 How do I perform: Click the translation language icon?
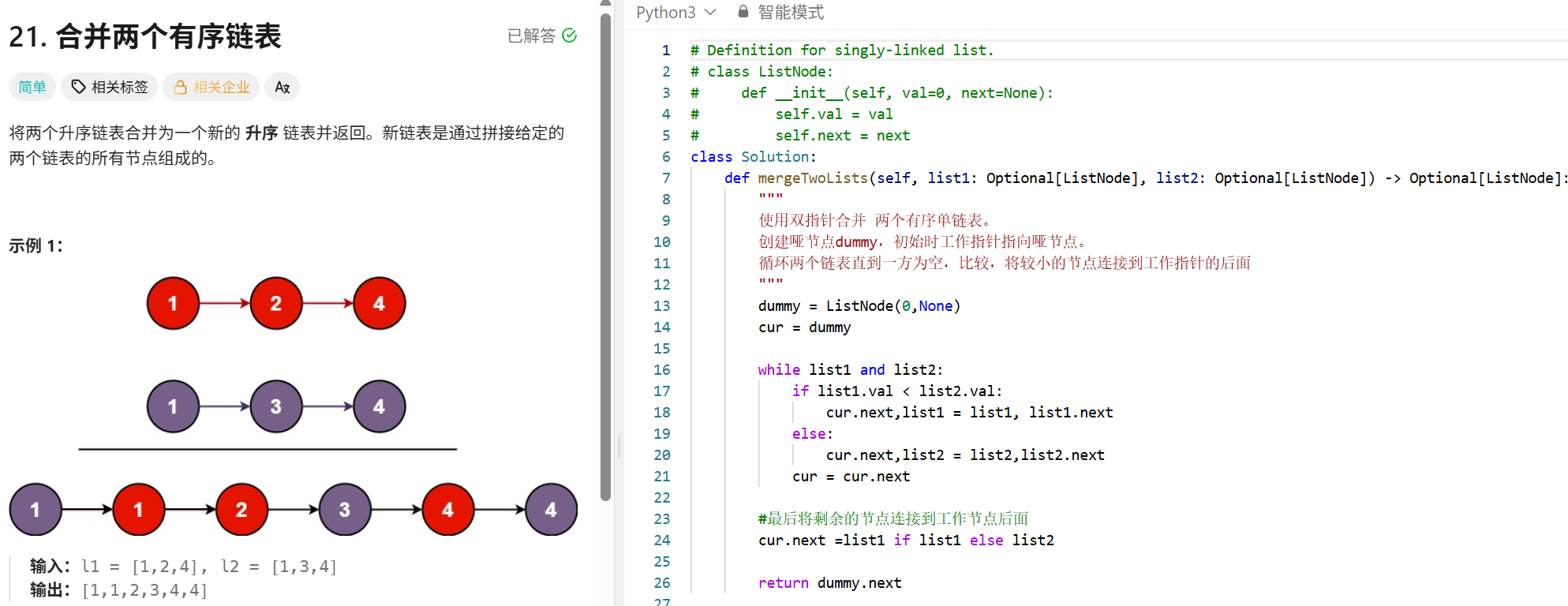283,87
